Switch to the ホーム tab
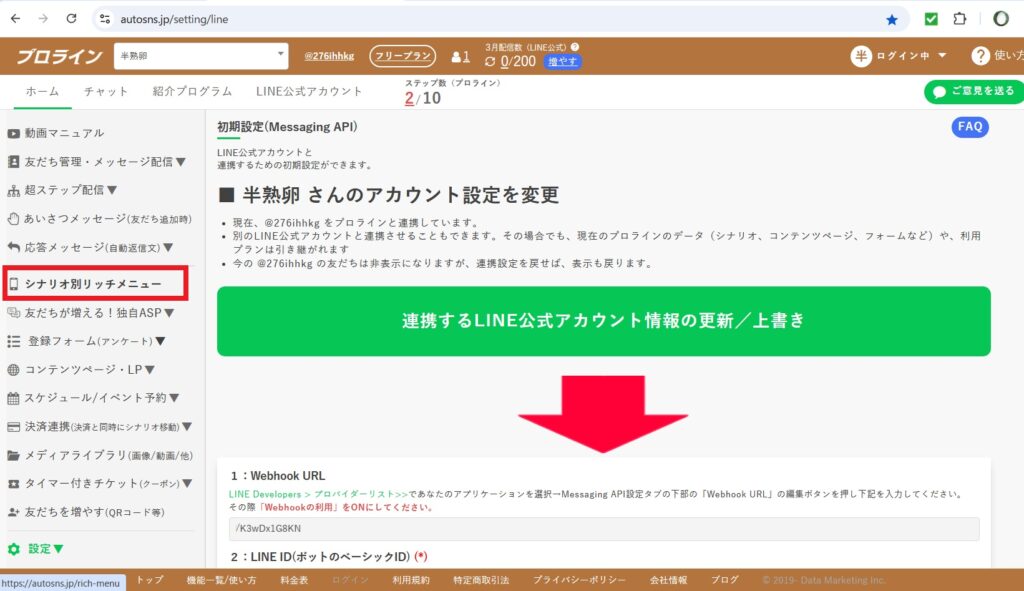Viewport: 1024px width, 591px height. 42,91
